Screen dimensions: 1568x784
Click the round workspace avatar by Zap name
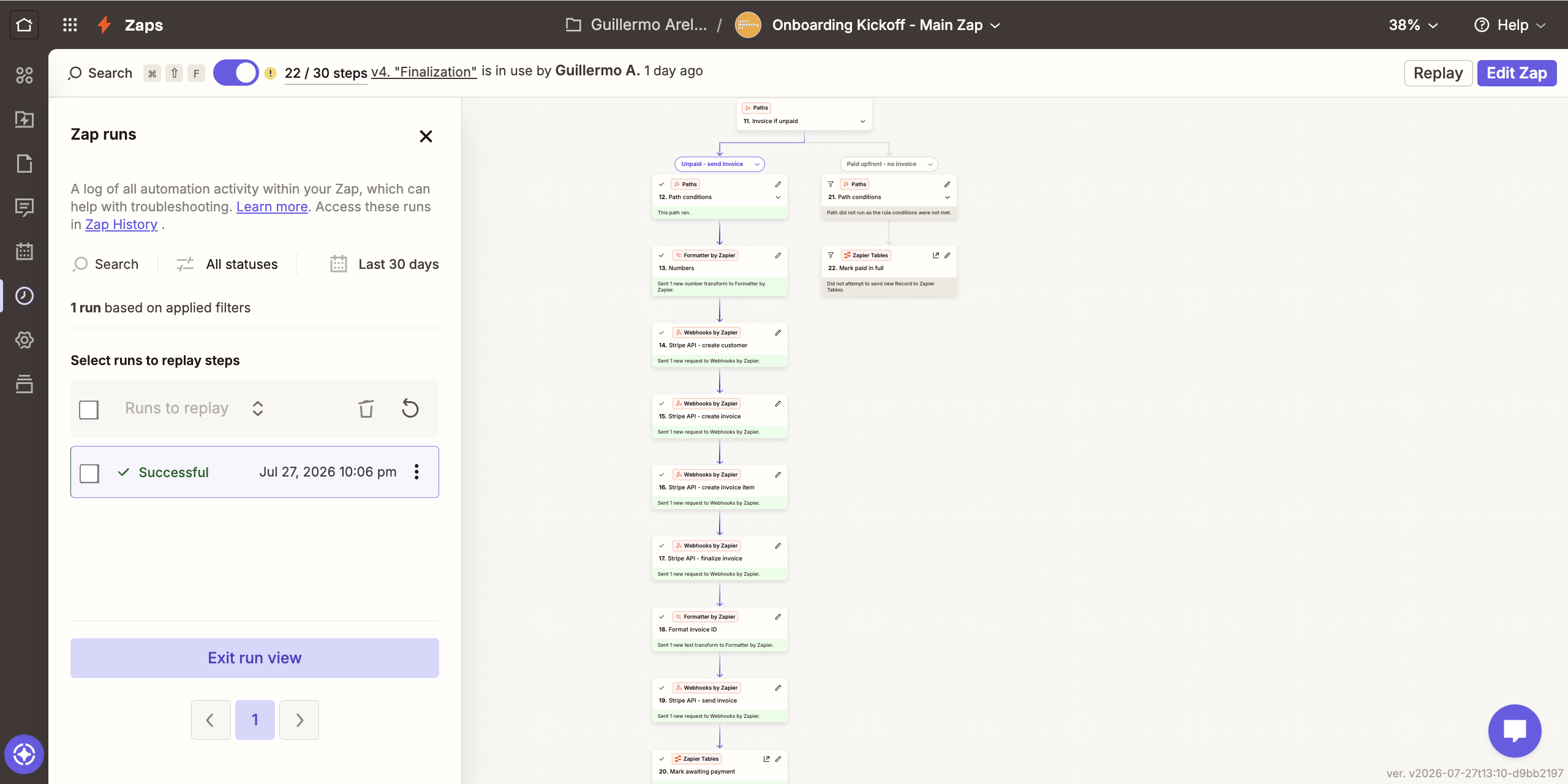point(748,25)
